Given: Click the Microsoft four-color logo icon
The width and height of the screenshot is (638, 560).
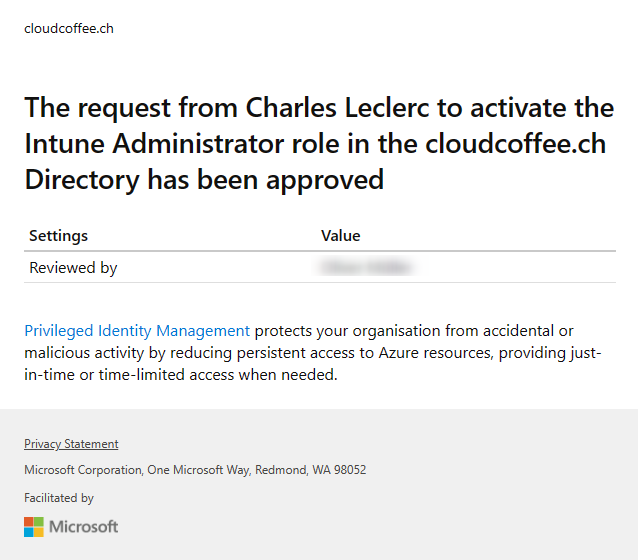Looking at the screenshot, I should pos(34,527).
